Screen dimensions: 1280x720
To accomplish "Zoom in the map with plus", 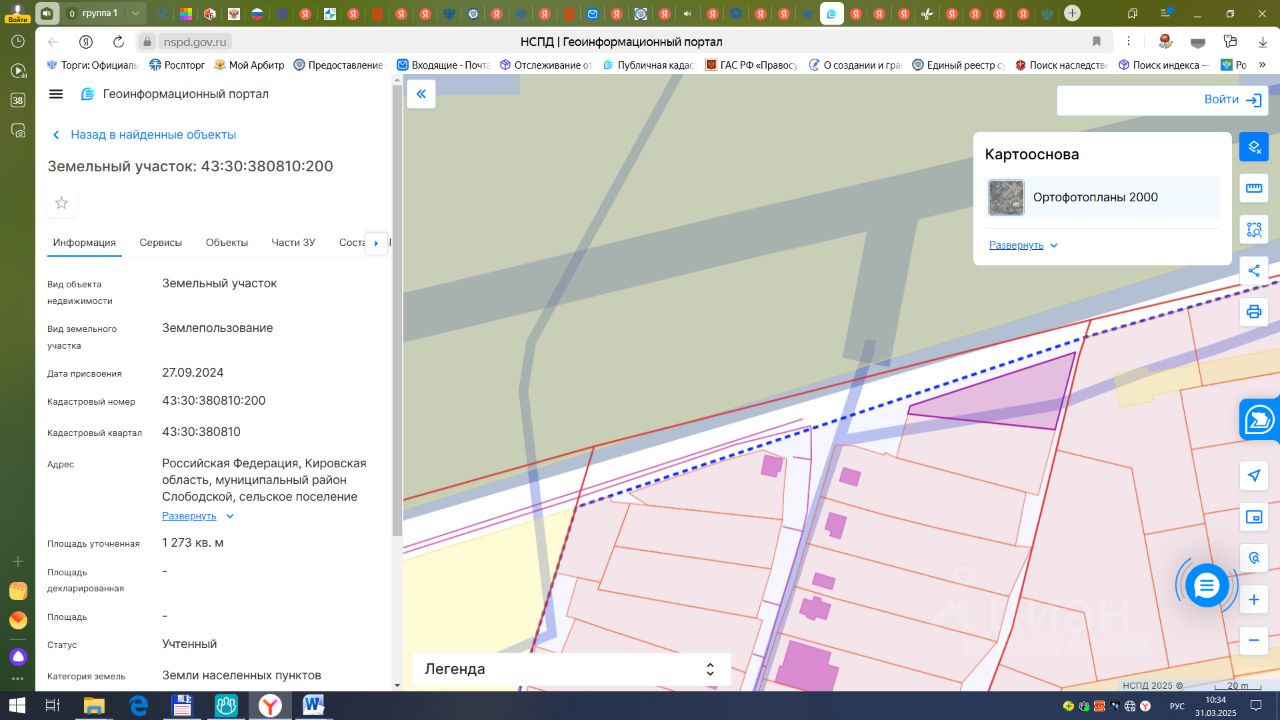I will tap(1253, 600).
